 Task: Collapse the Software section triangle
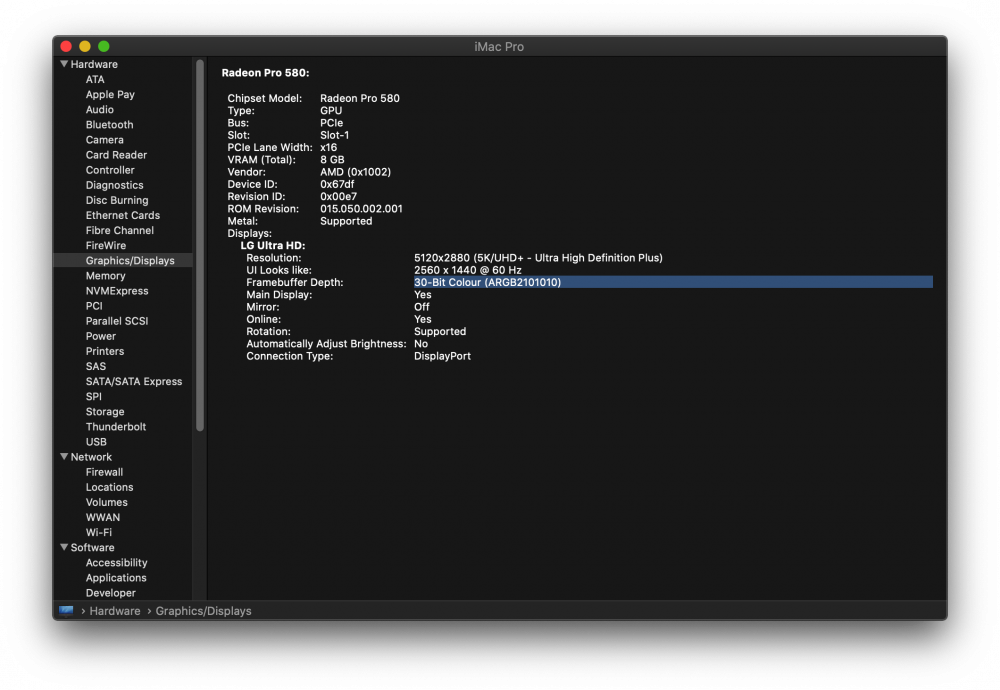64,548
